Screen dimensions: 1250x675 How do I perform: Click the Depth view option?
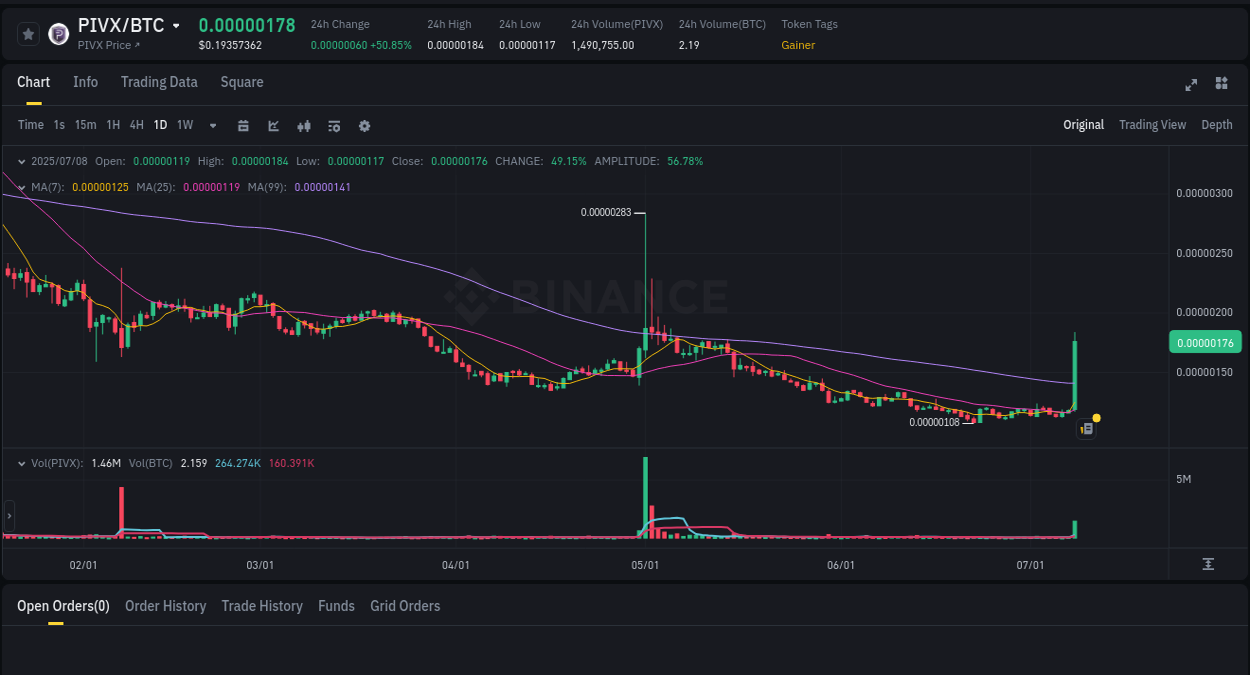tap(1217, 125)
